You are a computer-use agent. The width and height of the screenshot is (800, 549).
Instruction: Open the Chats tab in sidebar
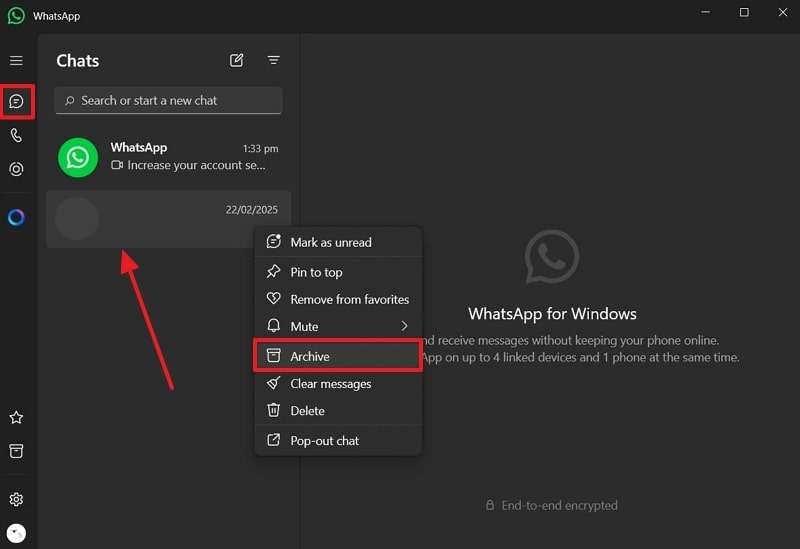tap(16, 101)
